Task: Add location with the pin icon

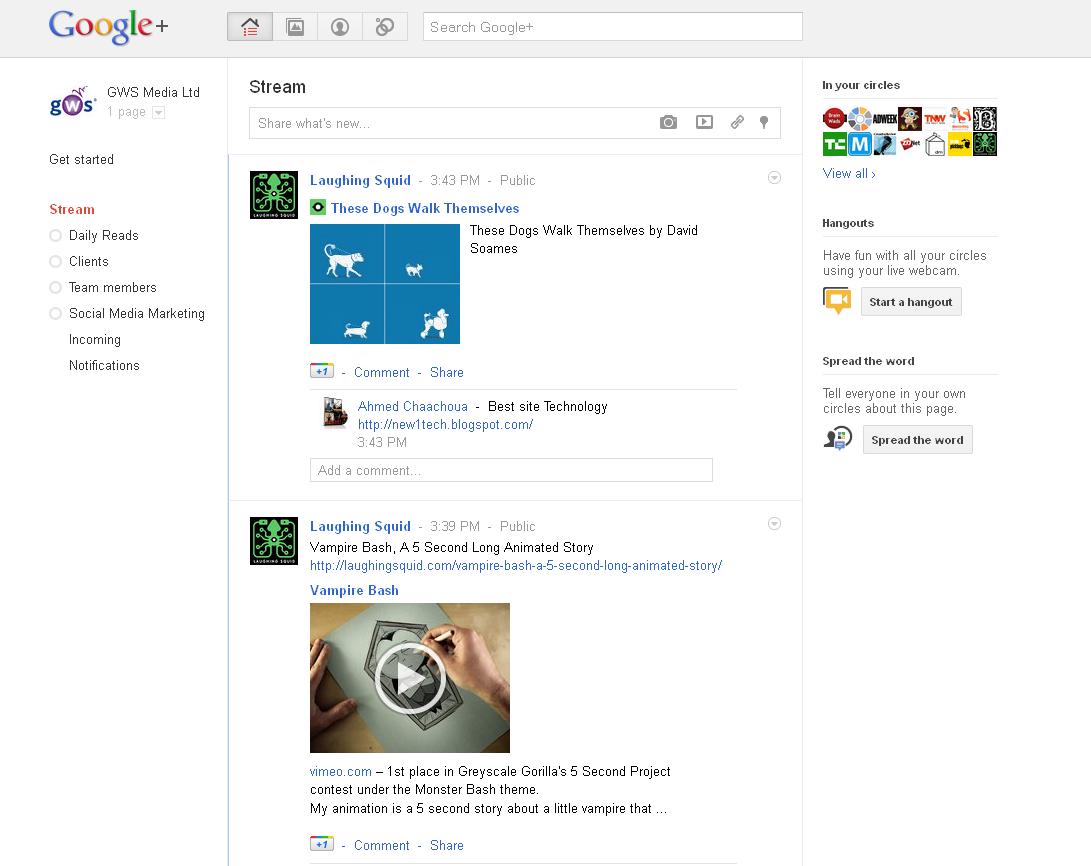Action: pyautogui.click(x=764, y=122)
